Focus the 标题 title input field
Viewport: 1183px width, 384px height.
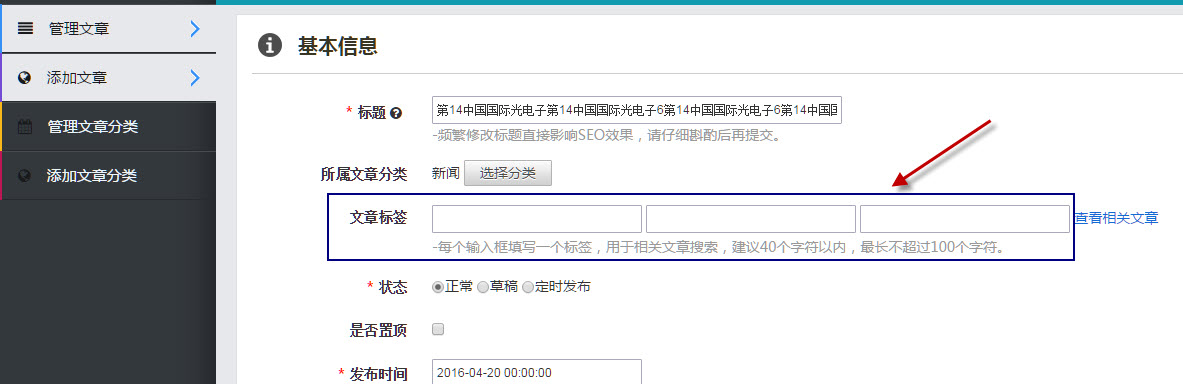point(637,110)
